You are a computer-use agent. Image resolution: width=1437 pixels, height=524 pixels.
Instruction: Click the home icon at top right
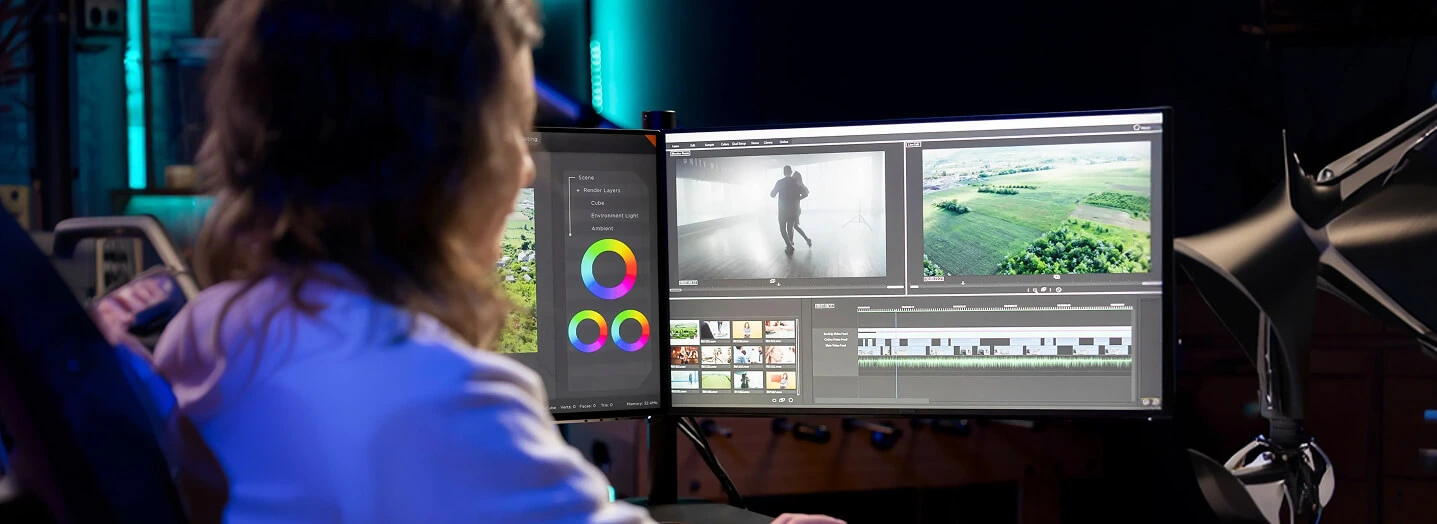pyautogui.click(x=1139, y=127)
